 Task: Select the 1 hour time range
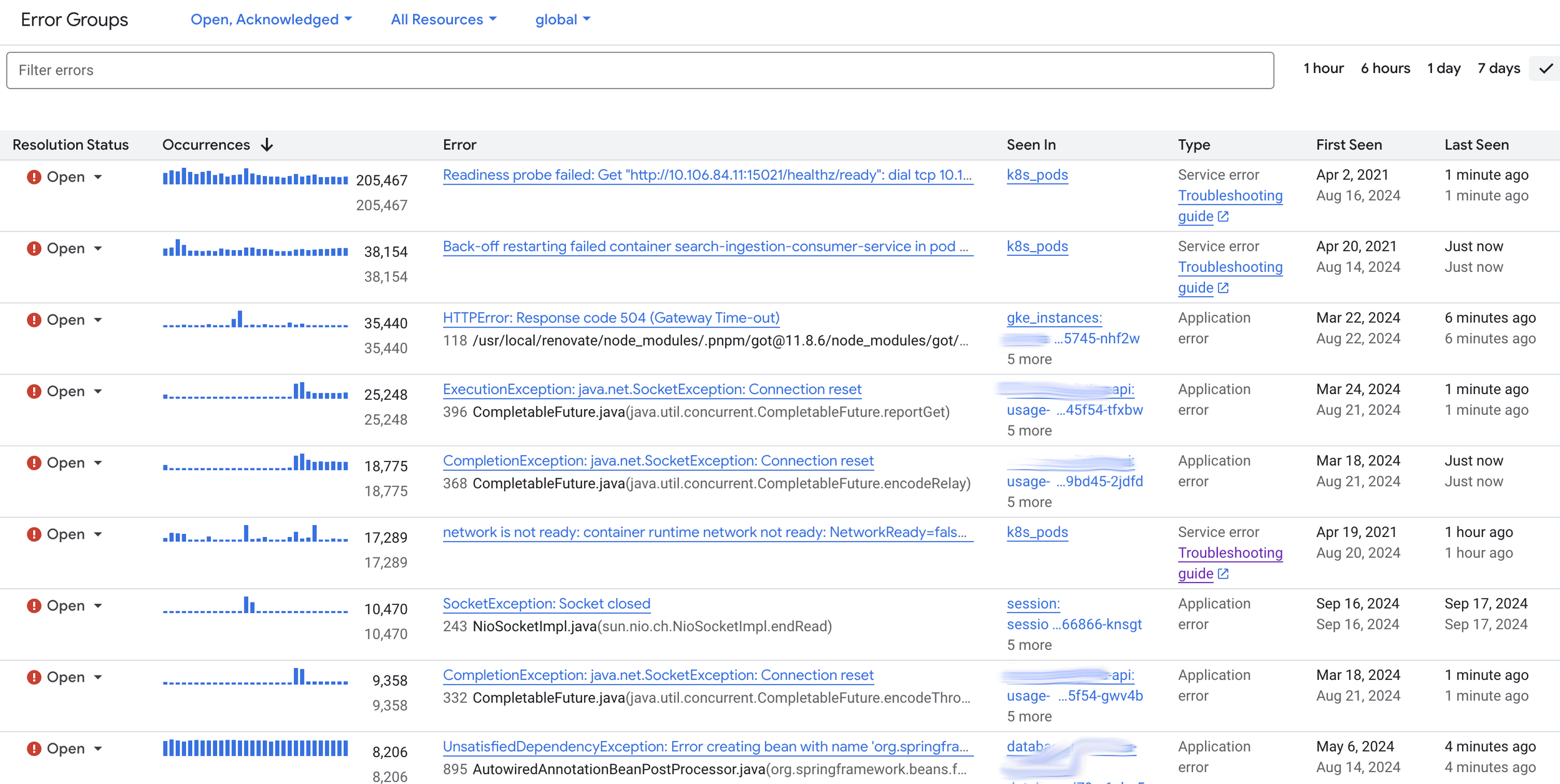1323,69
